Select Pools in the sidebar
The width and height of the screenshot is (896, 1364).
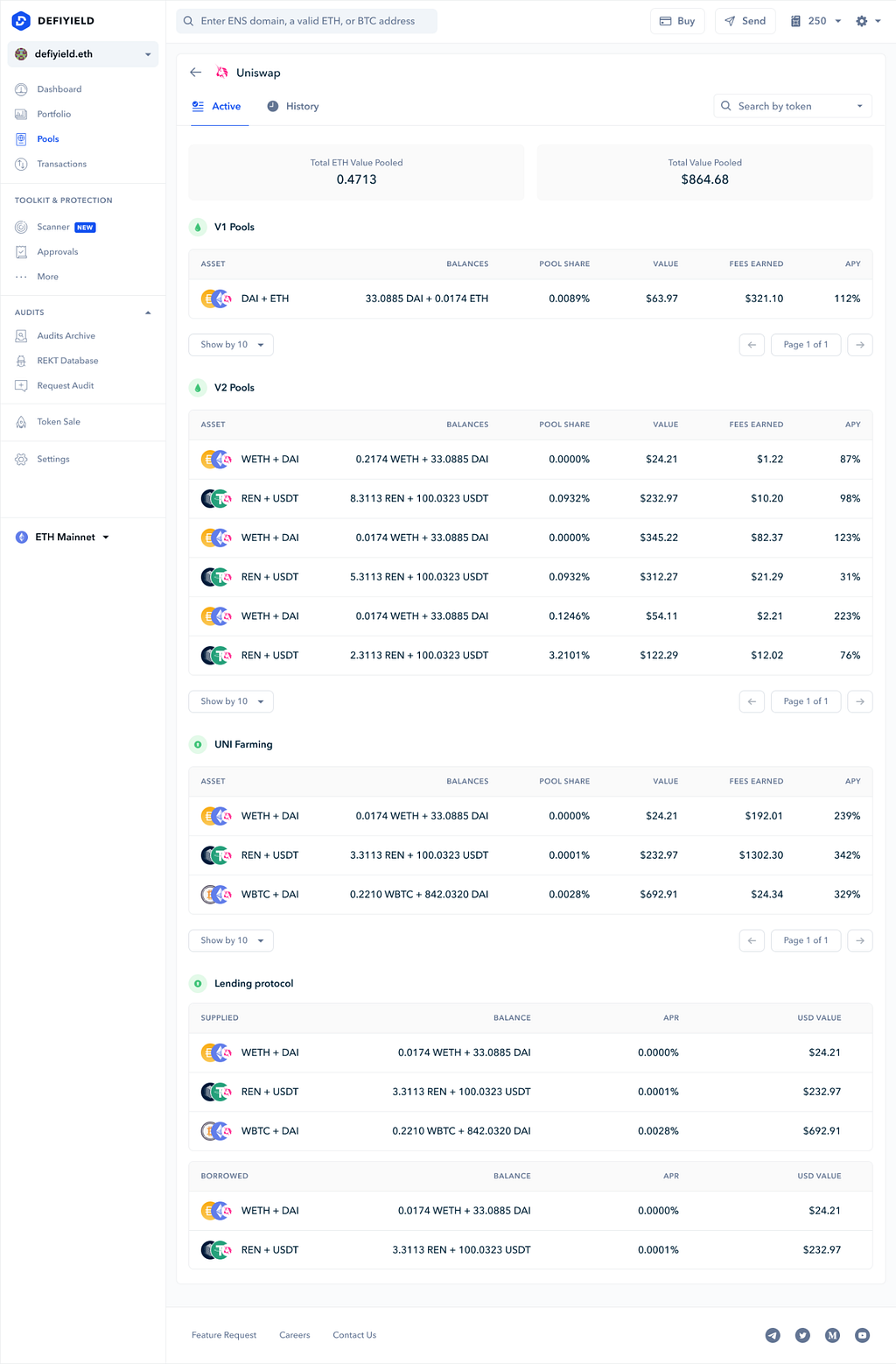point(48,139)
